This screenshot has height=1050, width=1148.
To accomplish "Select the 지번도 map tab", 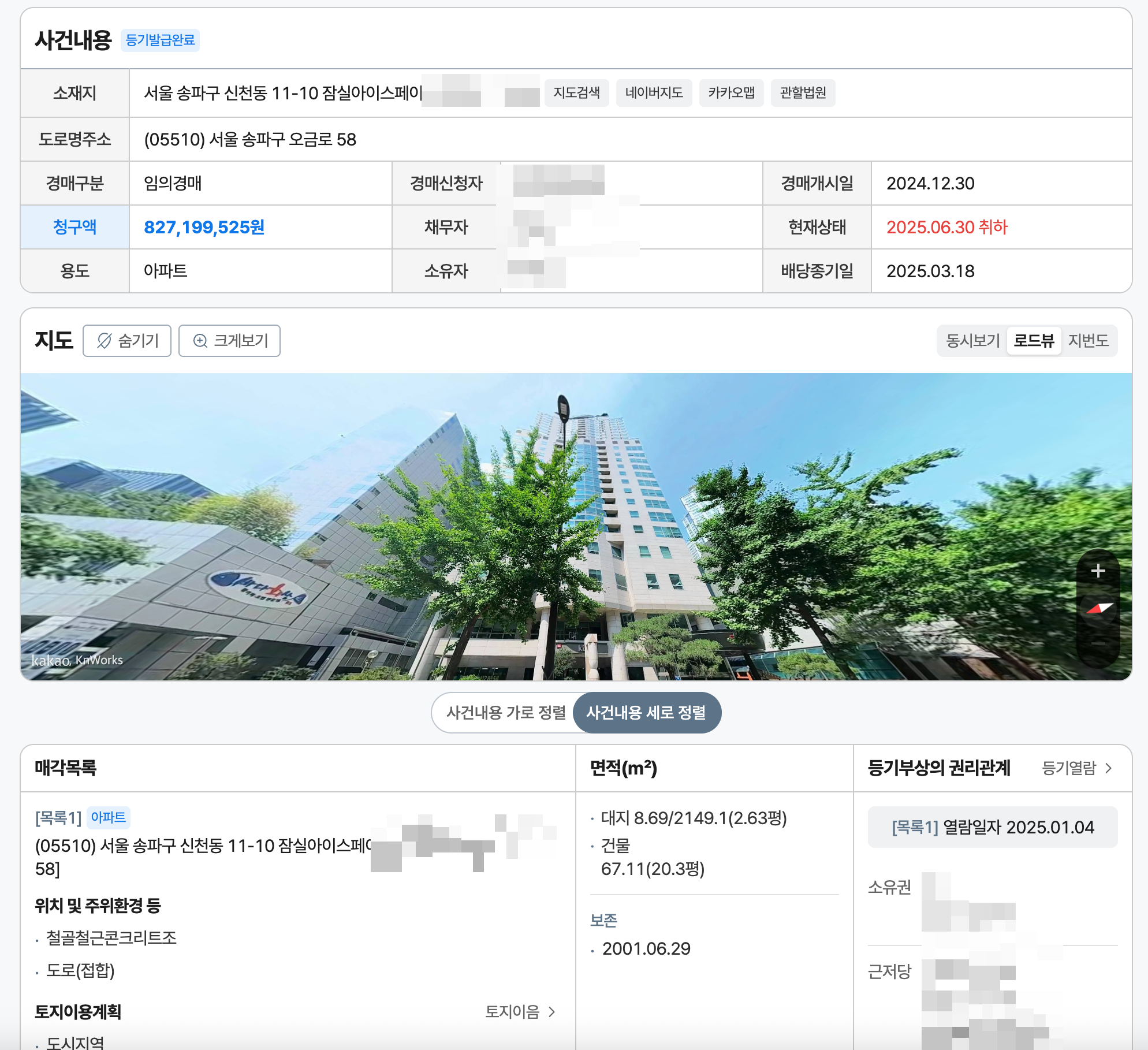I will click(1088, 341).
